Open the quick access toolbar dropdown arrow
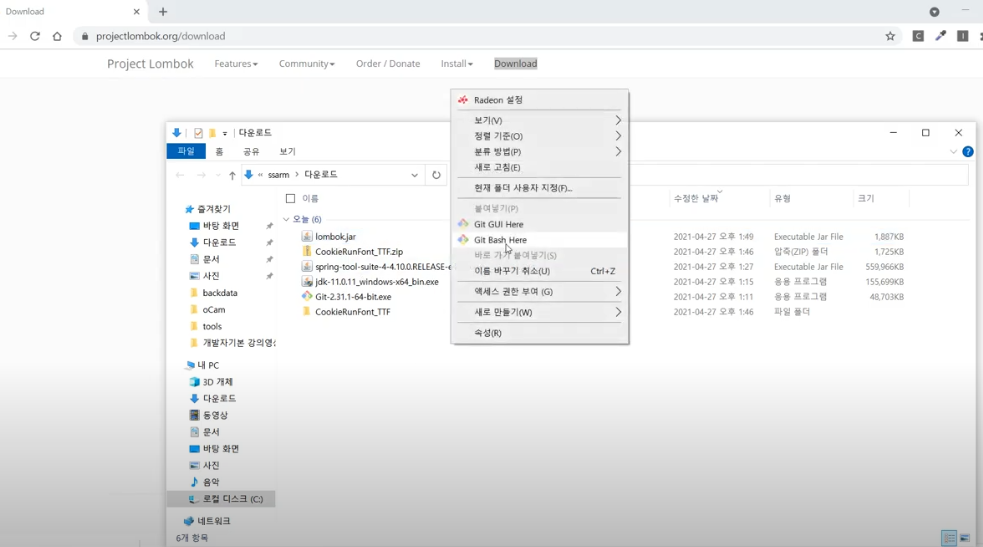Viewport: 983px width, 547px height. 224,133
